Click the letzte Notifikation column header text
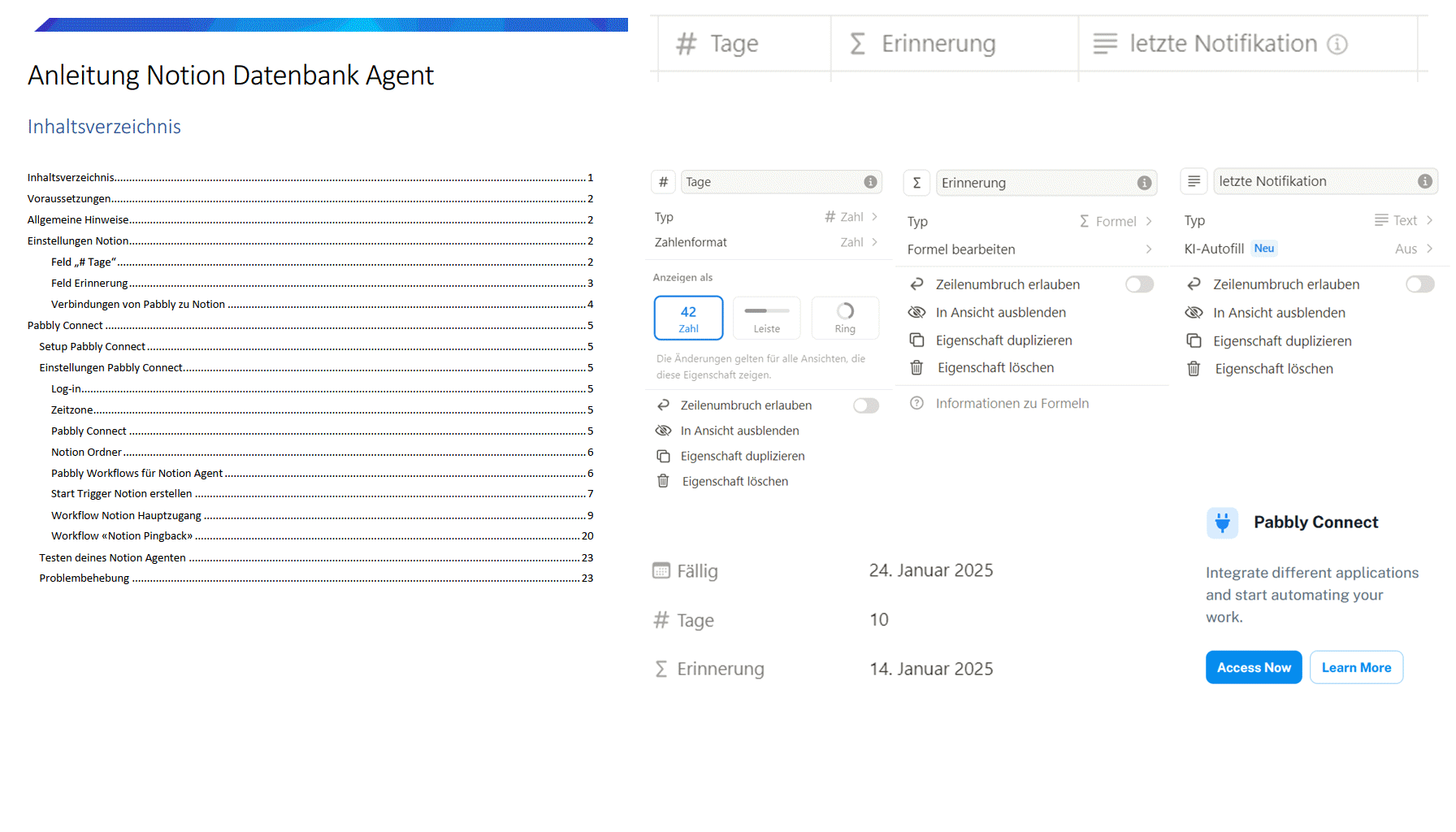 pos(1224,44)
